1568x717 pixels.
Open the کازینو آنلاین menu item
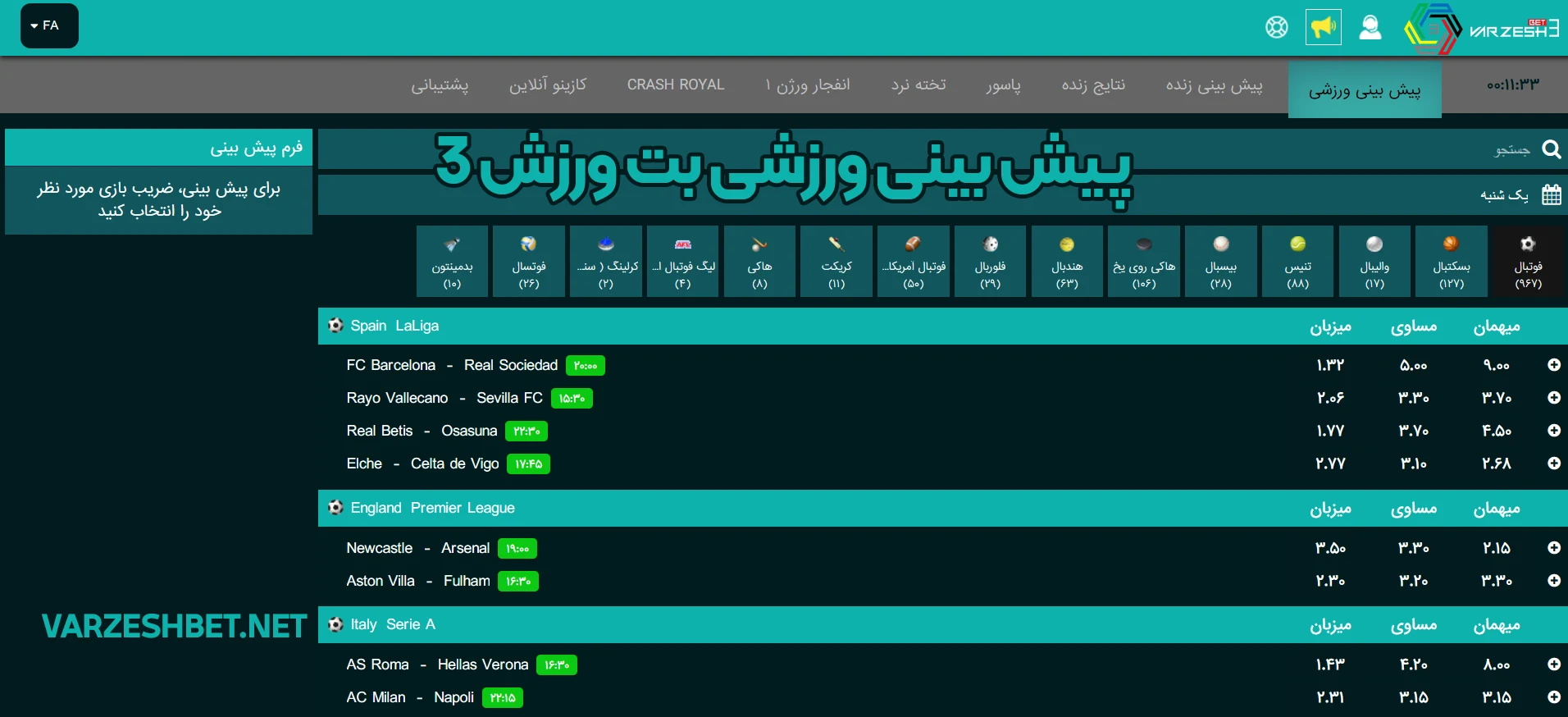tap(548, 85)
